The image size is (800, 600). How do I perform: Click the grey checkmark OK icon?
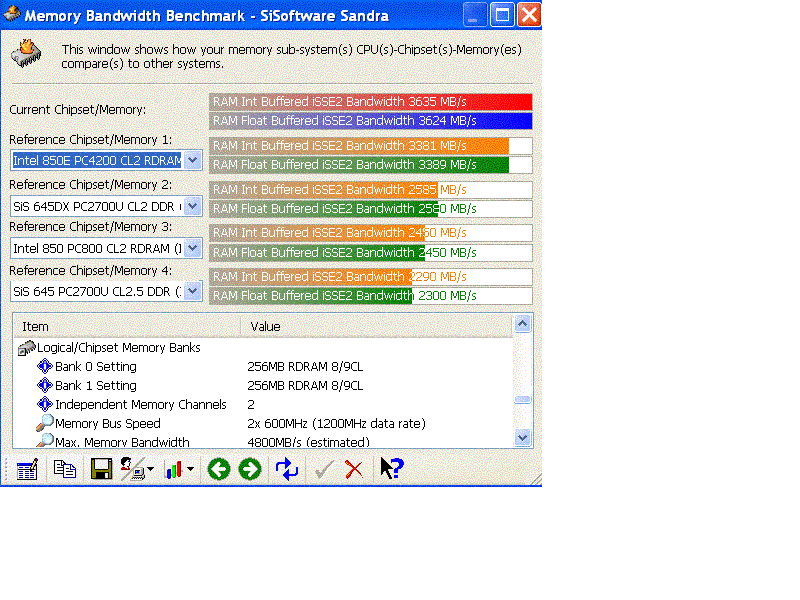pyautogui.click(x=324, y=469)
